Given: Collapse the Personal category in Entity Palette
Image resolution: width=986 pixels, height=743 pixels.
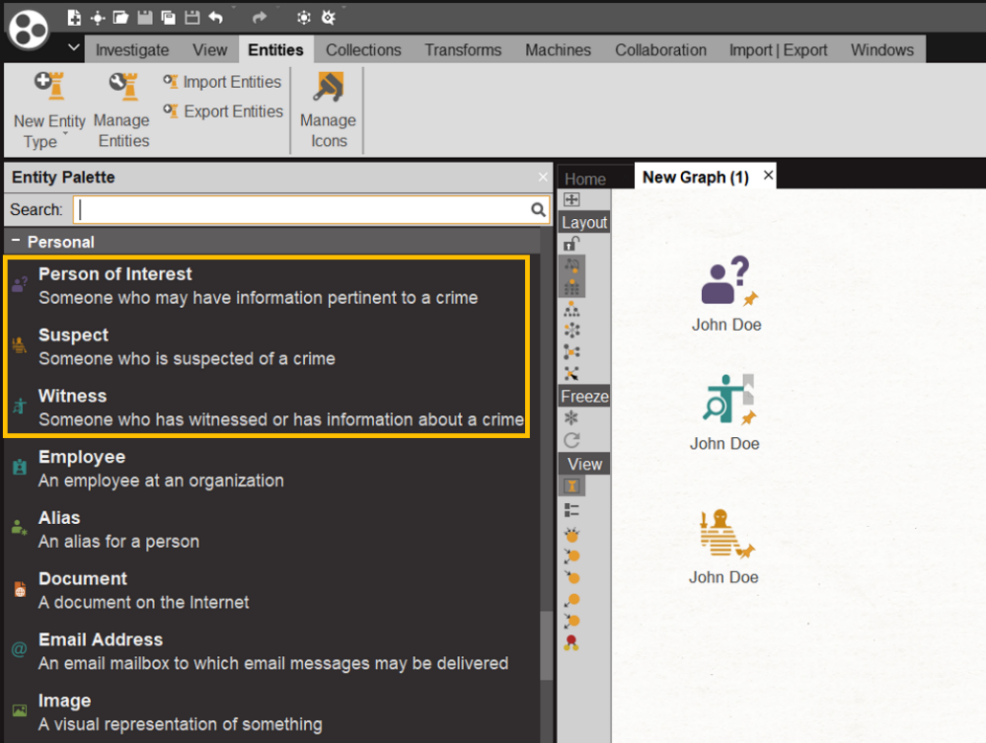Looking at the screenshot, I should [16, 241].
